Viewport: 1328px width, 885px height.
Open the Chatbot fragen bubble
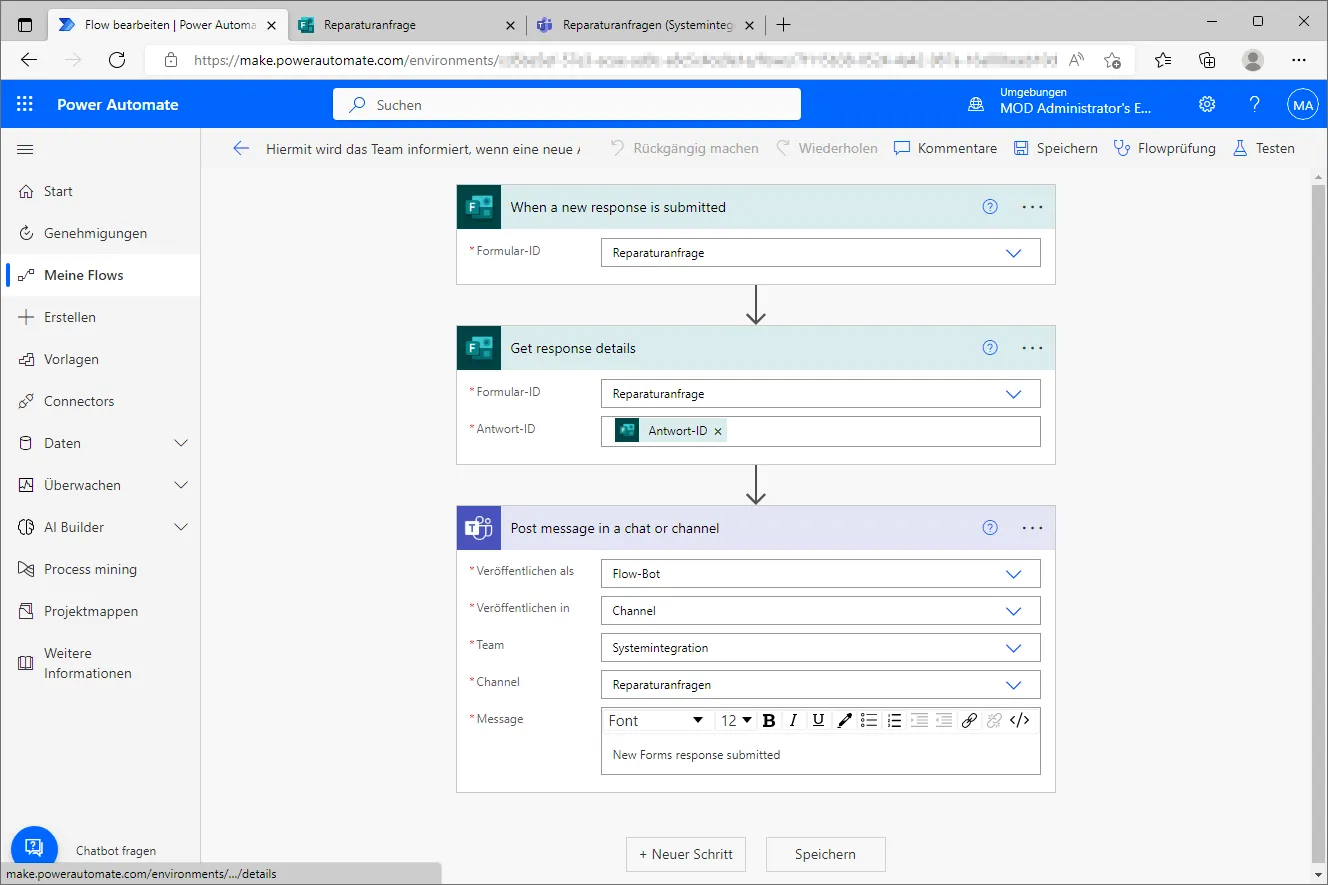tap(34, 850)
